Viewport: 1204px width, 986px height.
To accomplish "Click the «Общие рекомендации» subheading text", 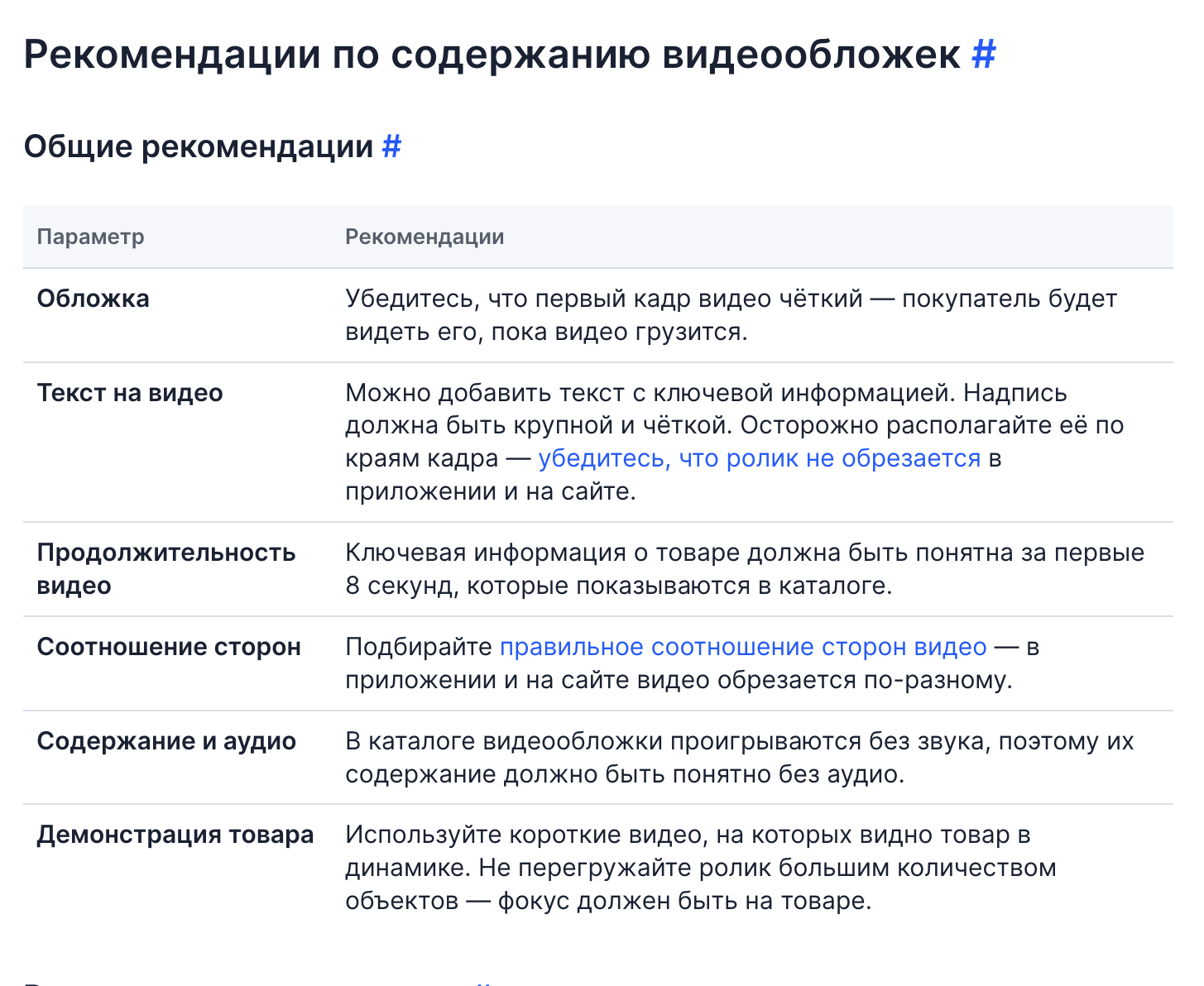I will (199, 146).
